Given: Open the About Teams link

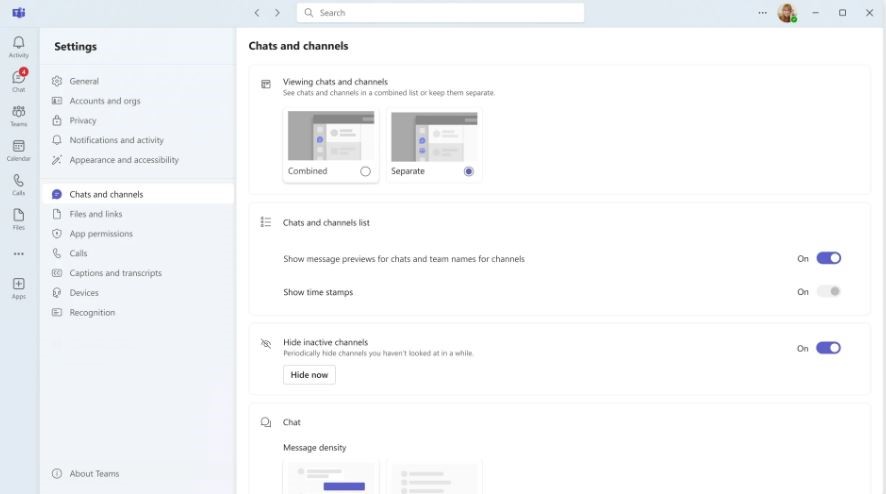Looking at the screenshot, I should click(94, 474).
